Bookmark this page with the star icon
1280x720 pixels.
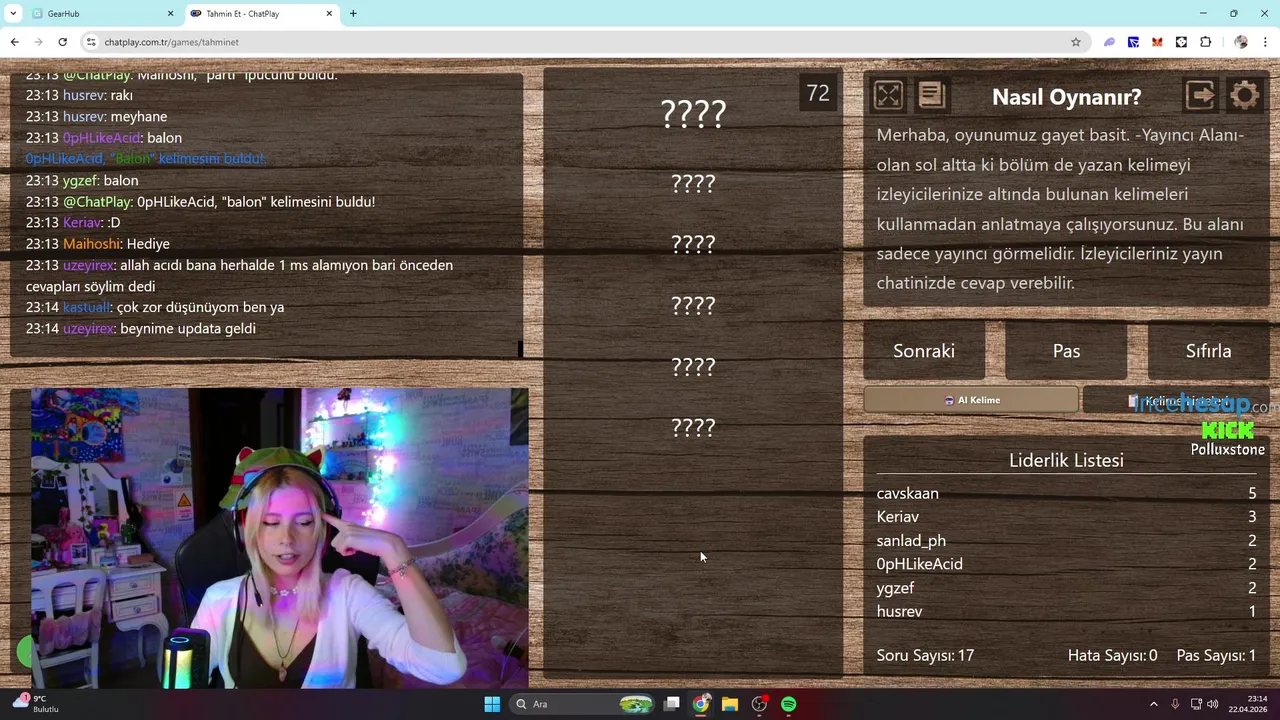coord(1076,42)
